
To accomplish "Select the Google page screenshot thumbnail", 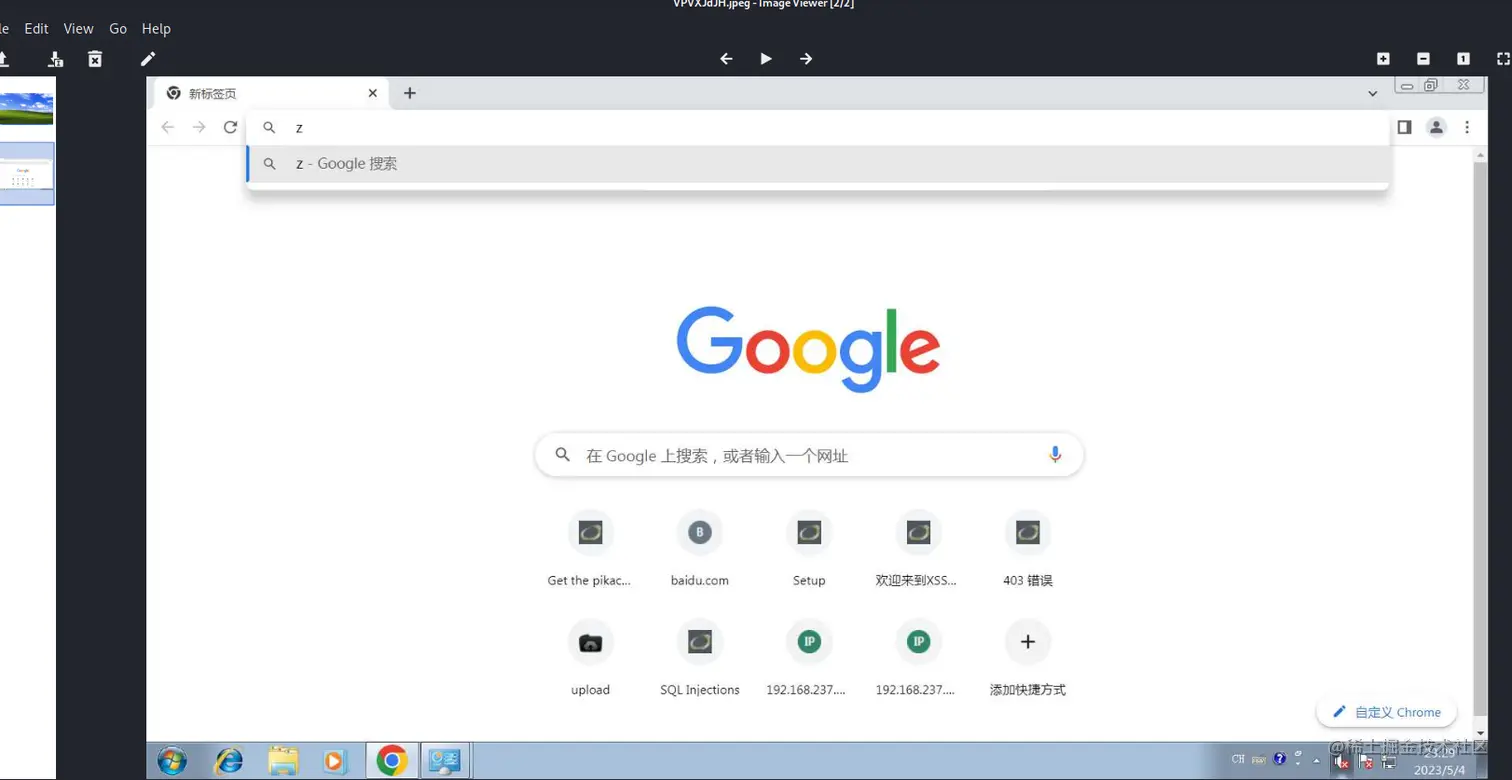I will click(26, 174).
